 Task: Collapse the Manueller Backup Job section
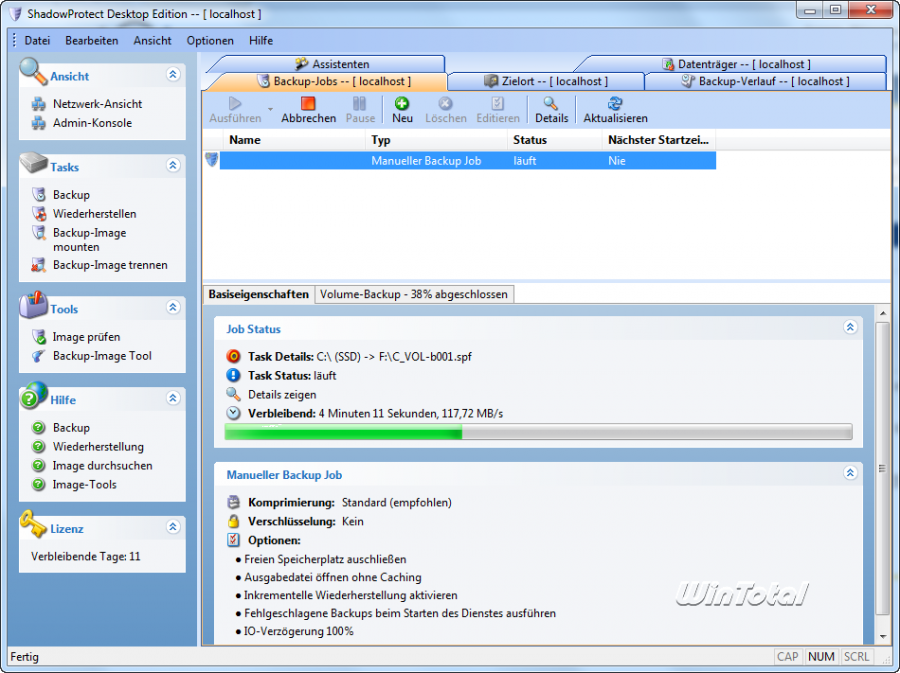pyautogui.click(x=850, y=473)
